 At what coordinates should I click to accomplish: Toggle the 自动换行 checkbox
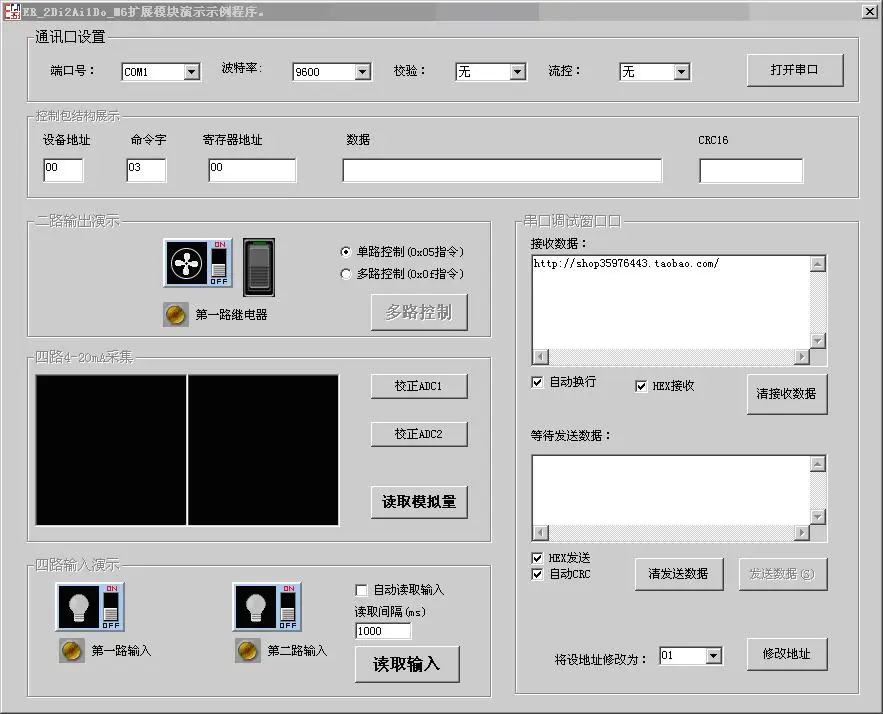[537, 382]
